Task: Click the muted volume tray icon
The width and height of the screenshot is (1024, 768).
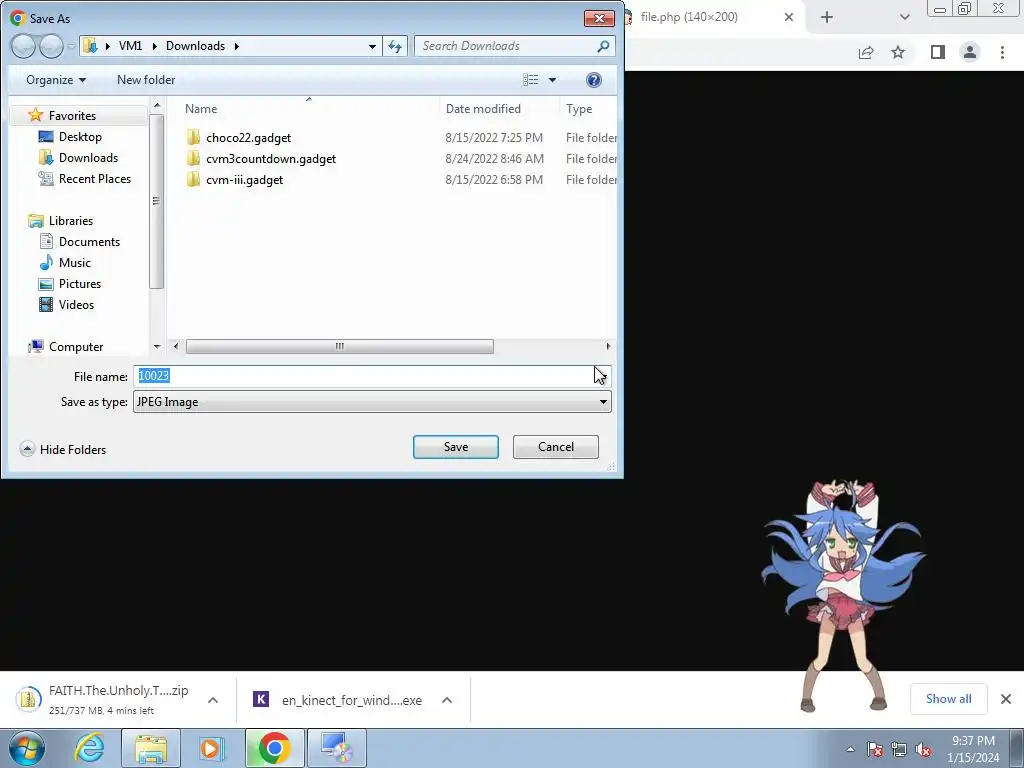Action: (923, 750)
